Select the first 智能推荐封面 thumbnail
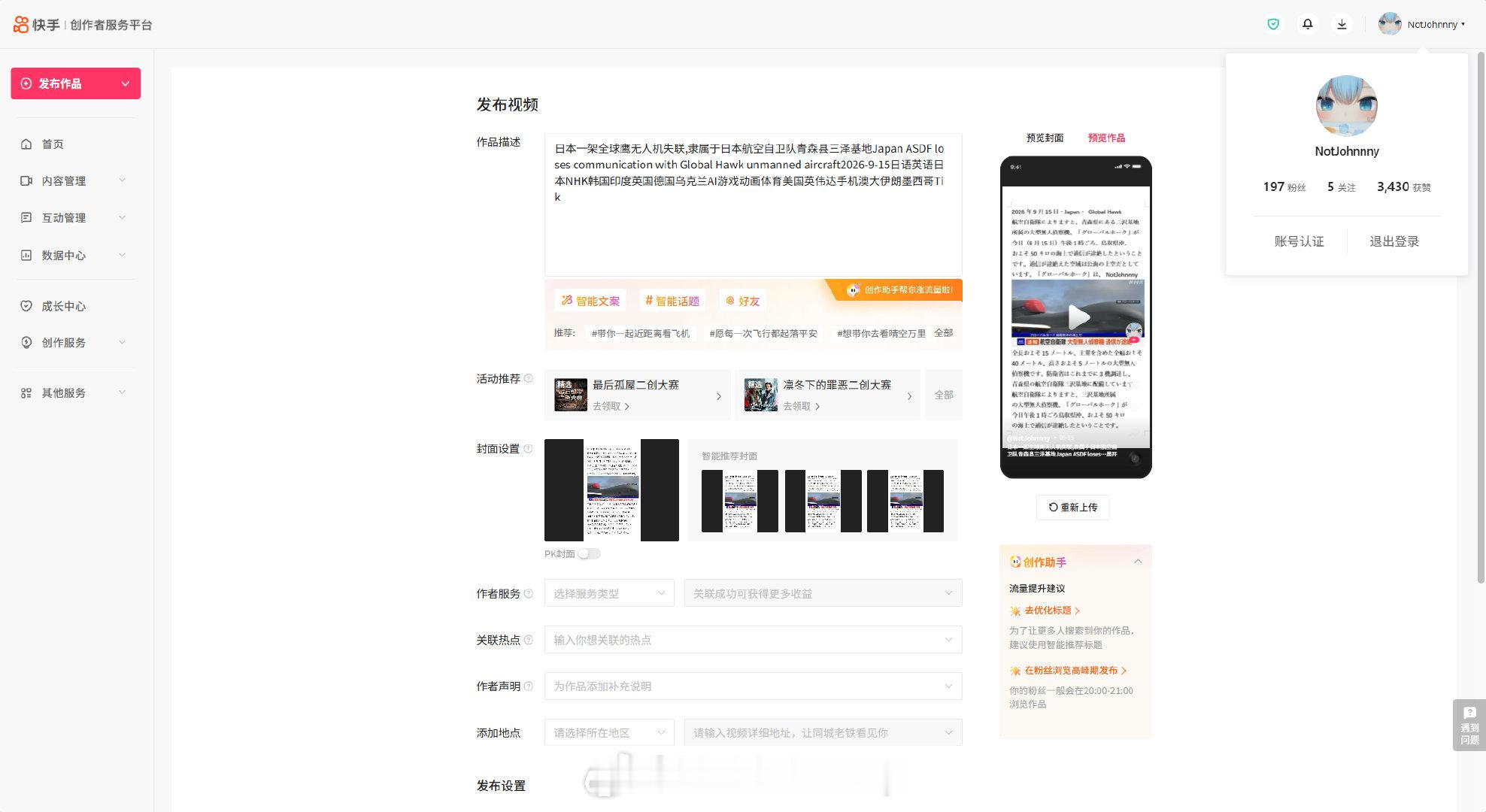 (740, 501)
